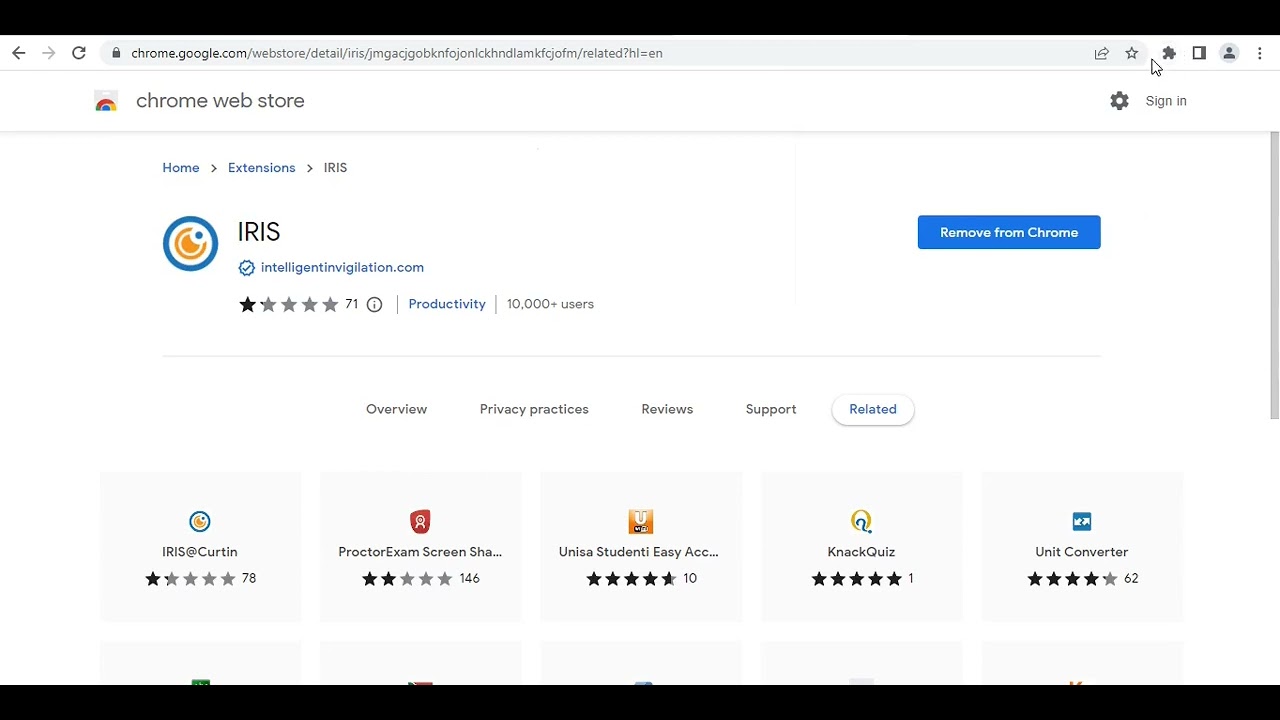Click the IRIS extension title heading
Viewport: 1280px width, 720px height.
[259, 232]
